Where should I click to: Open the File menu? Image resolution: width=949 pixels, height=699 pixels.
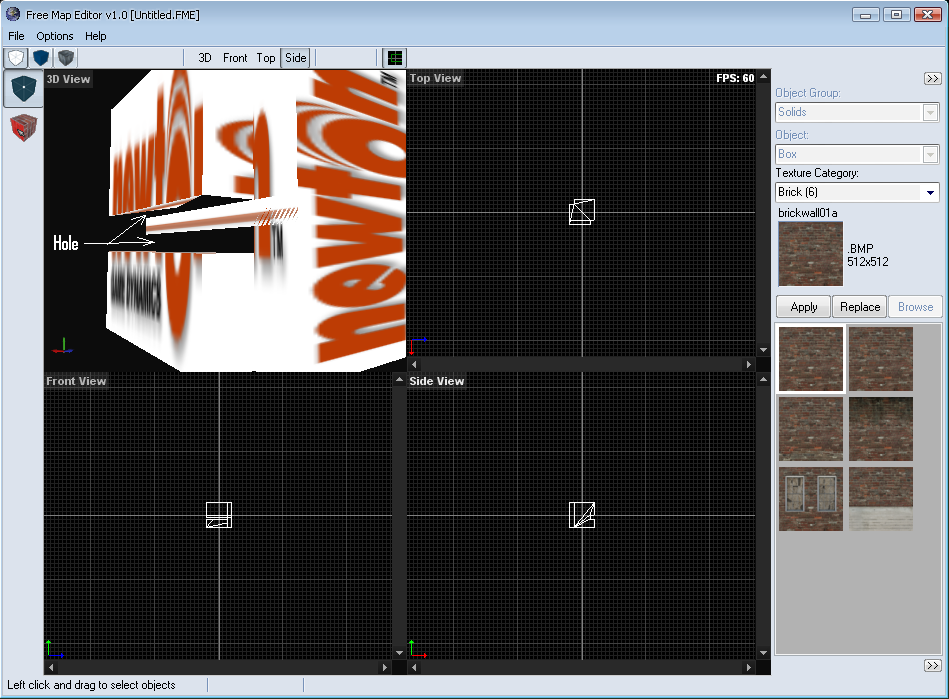point(16,36)
